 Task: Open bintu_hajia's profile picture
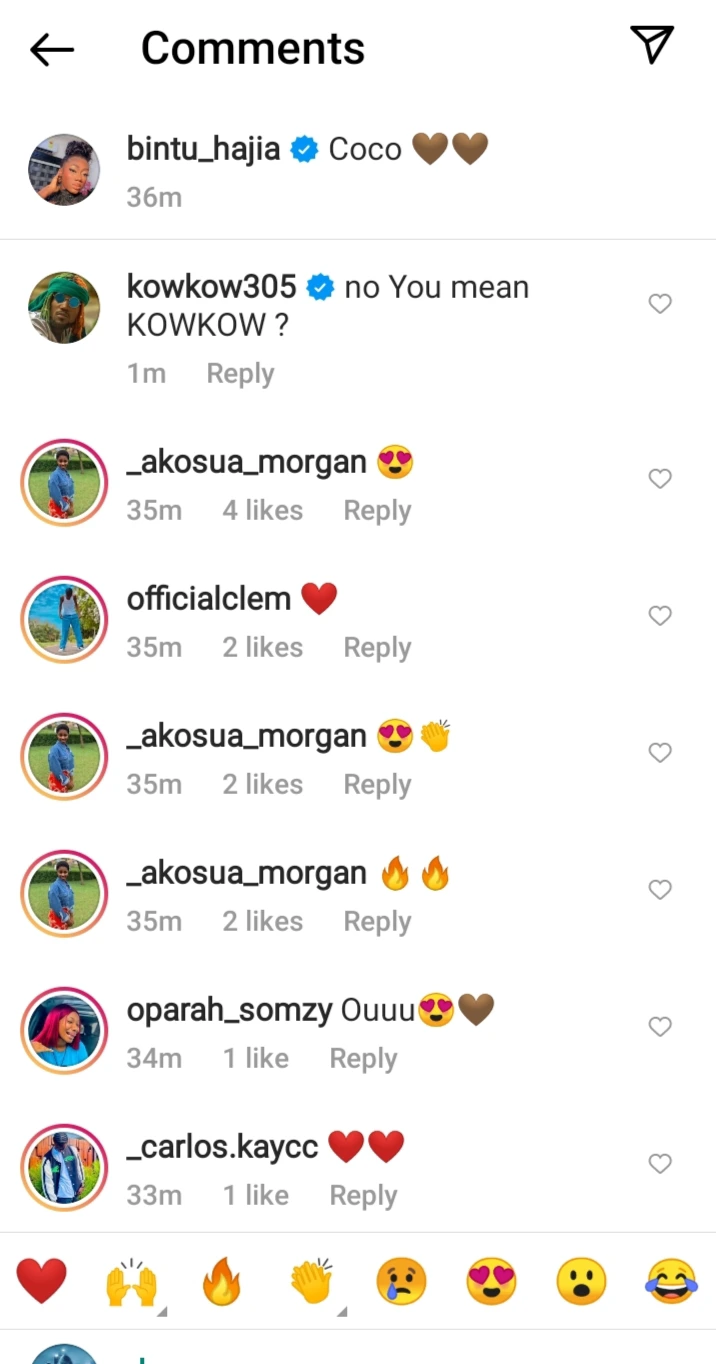pos(64,170)
